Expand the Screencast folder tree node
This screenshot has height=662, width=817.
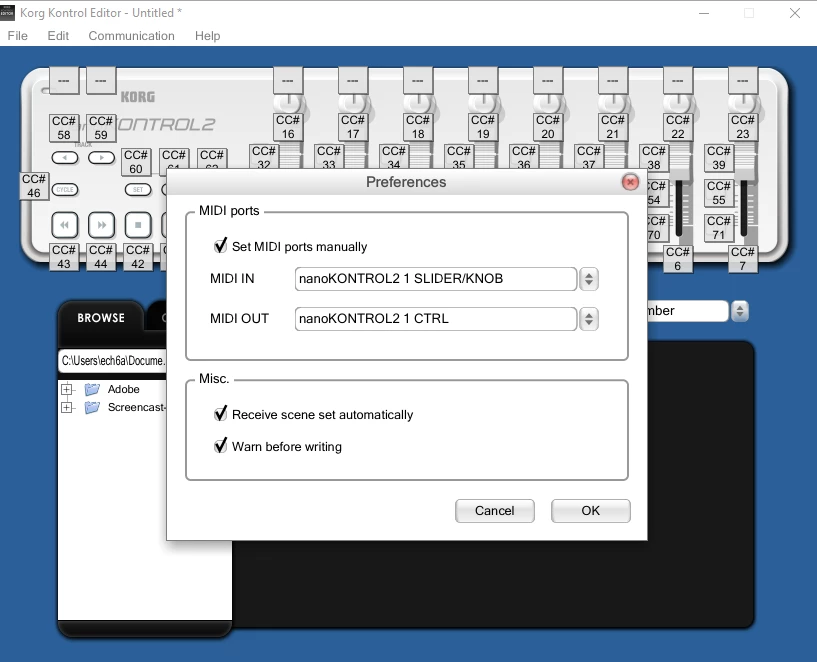click(67, 407)
